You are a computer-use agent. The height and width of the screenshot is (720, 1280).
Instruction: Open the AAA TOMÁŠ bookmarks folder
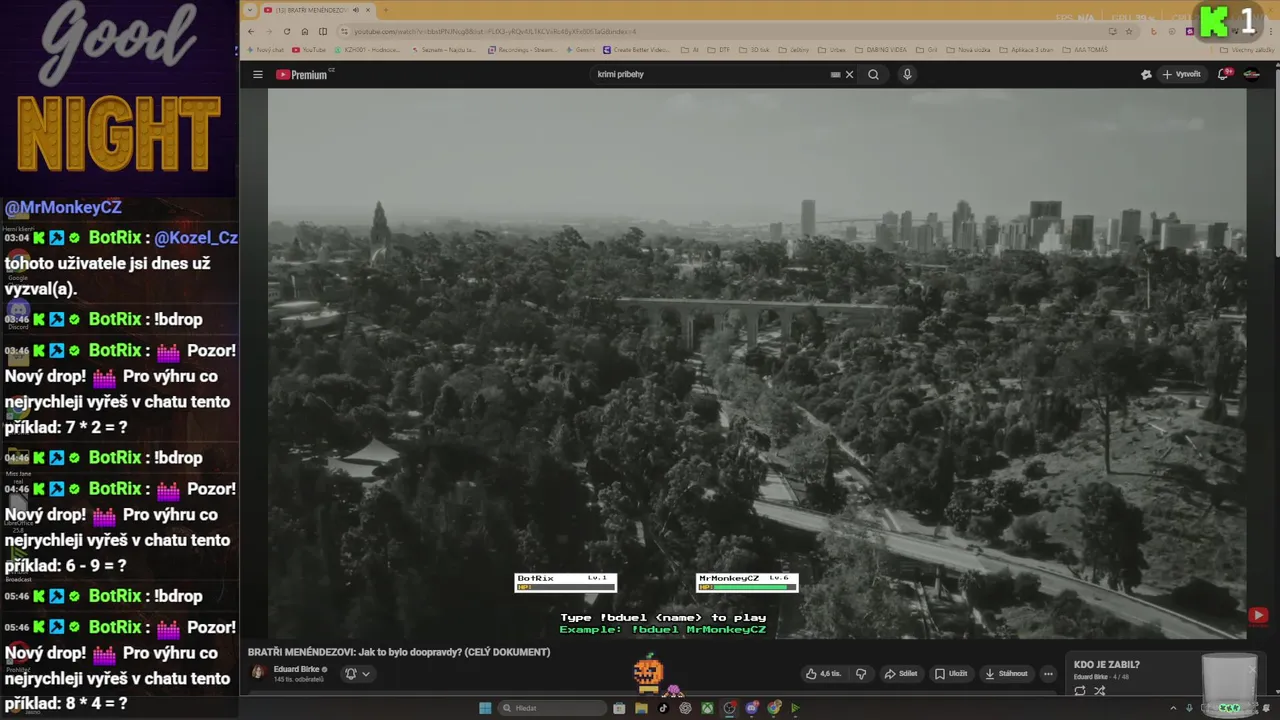coord(1083,49)
